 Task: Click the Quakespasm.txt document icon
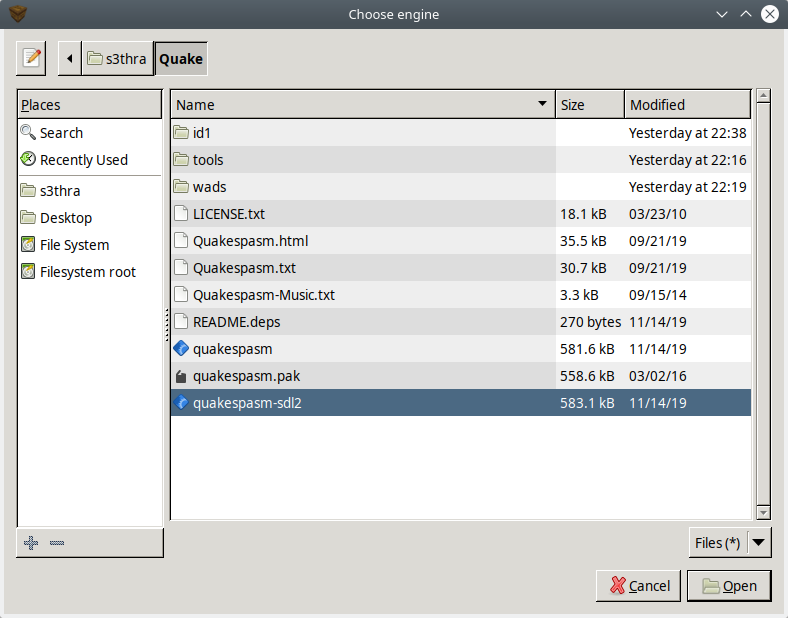pyautogui.click(x=181, y=268)
